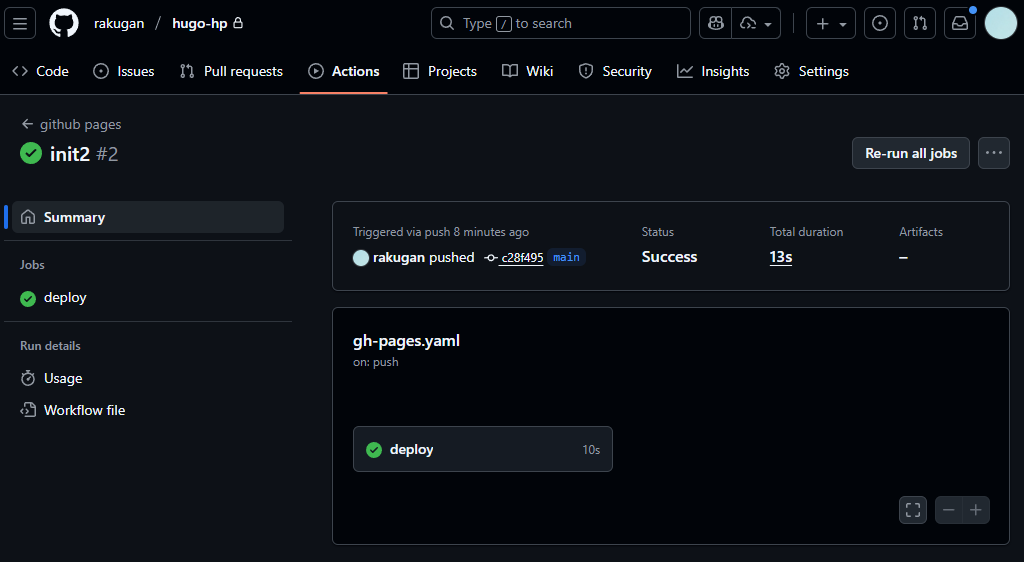
Task: Open the Security tab
Action: (x=615, y=71)
